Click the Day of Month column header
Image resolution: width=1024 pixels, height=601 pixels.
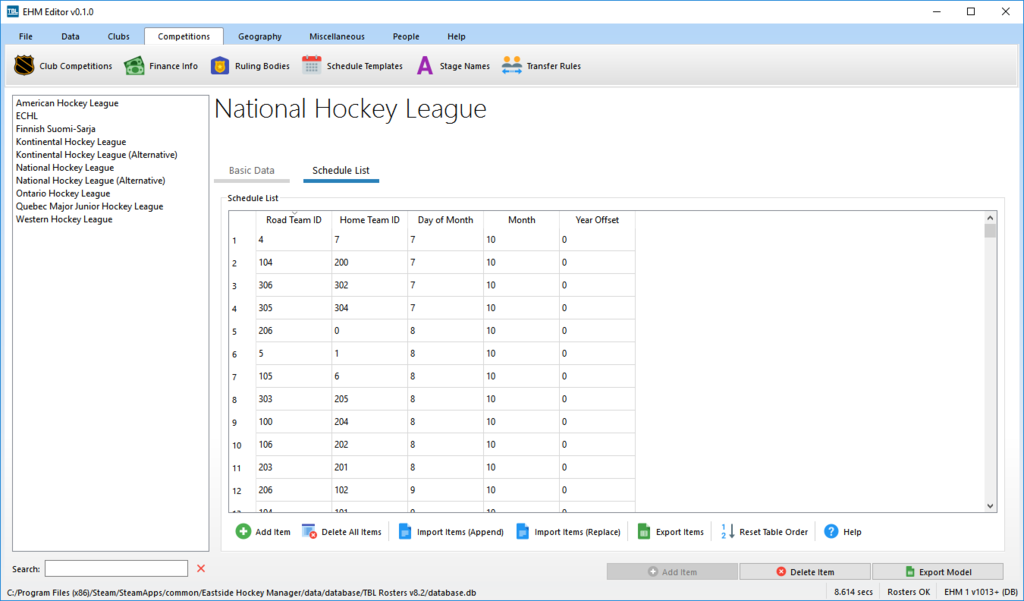pyautogui.click(x=445, y=220)
